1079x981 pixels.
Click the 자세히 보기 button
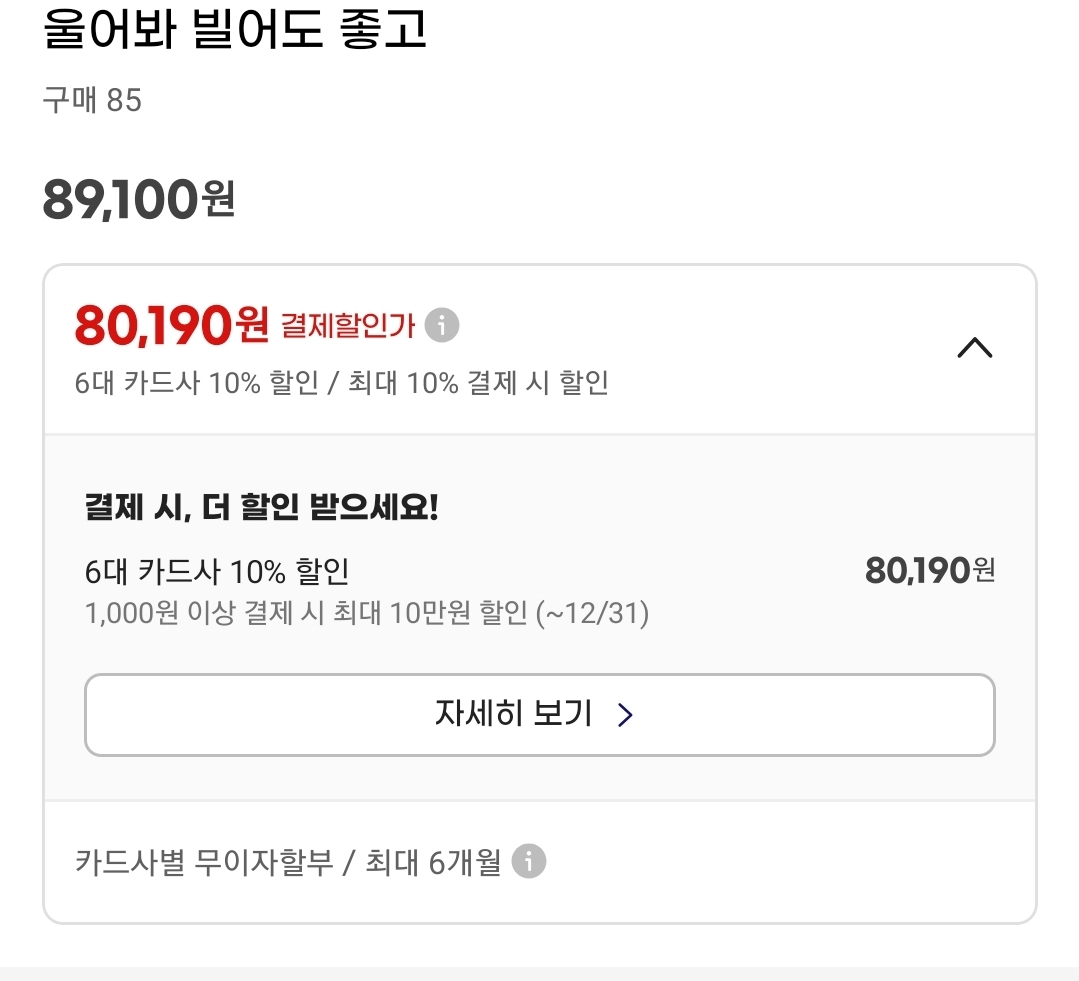539,715
